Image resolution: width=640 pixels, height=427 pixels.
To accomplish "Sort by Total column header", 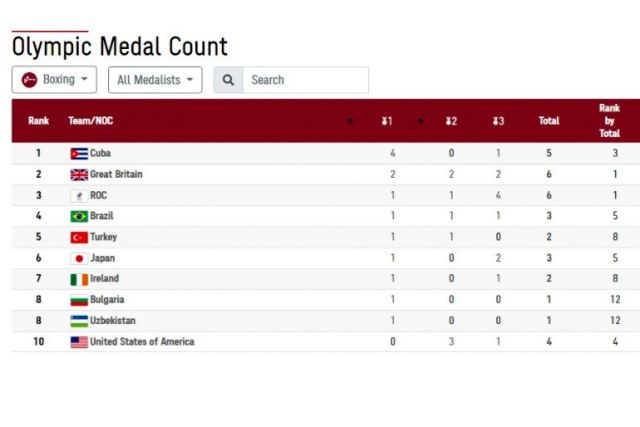I will (x=549, y=121).
